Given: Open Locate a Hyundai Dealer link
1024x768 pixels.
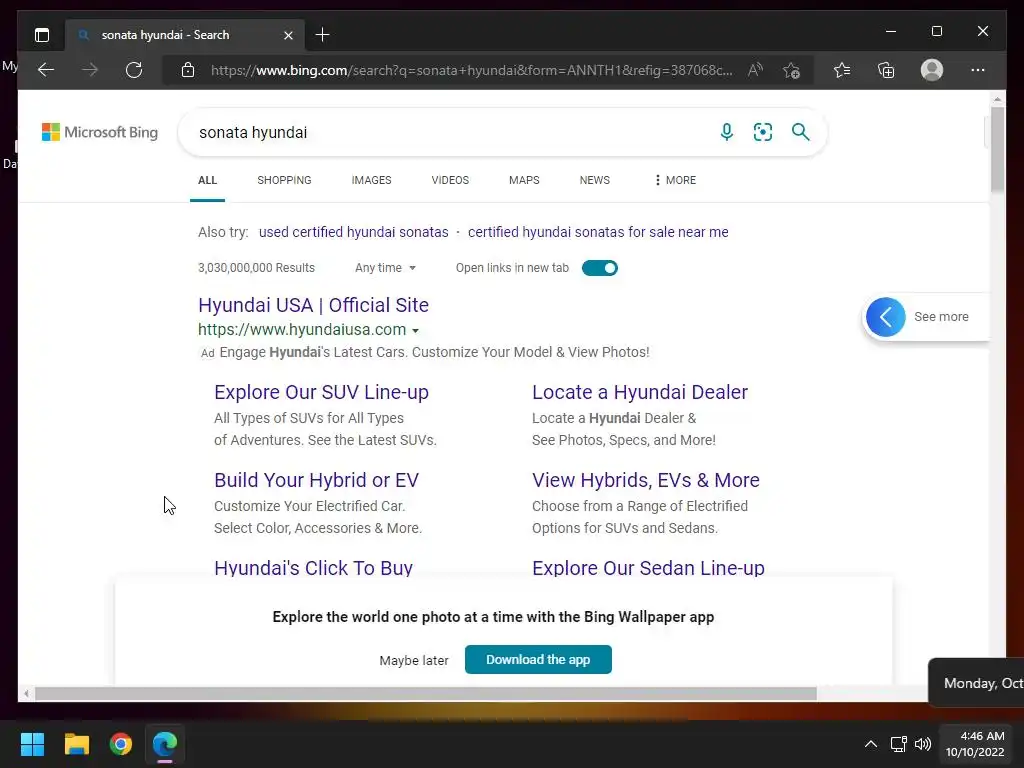Looking at the screenshot, I should pos(640,392).
